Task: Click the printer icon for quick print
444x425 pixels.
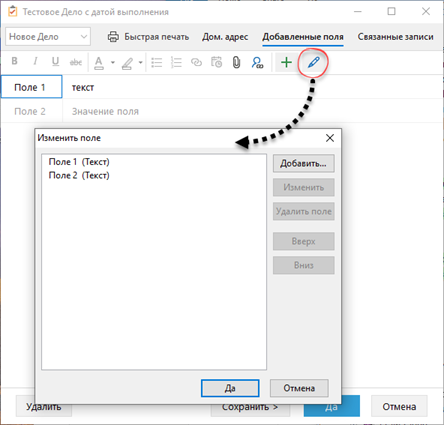Action: pyautogui.click(x=113, y=37)
